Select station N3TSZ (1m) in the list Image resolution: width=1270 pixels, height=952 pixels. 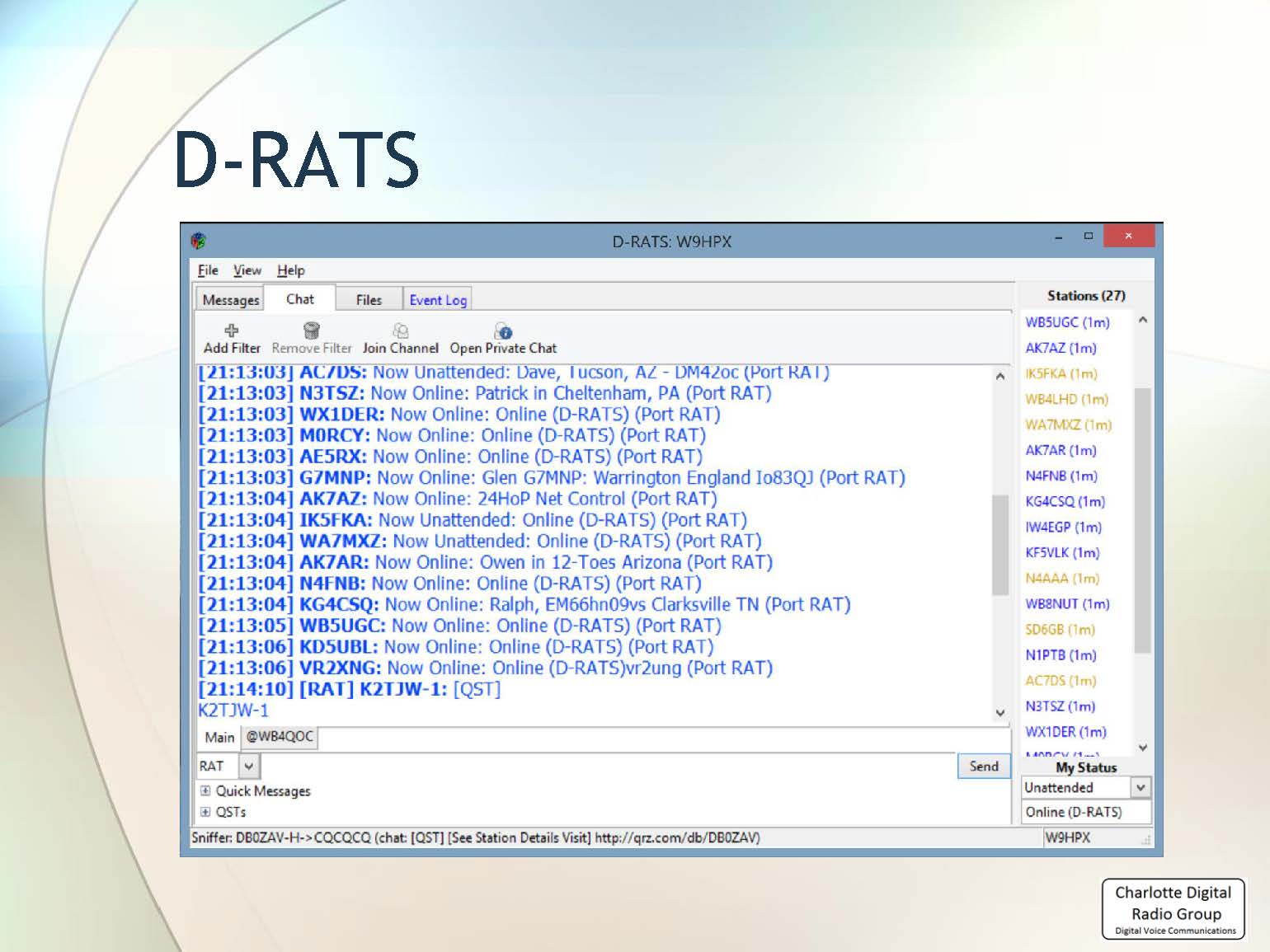coord(1060,706)
